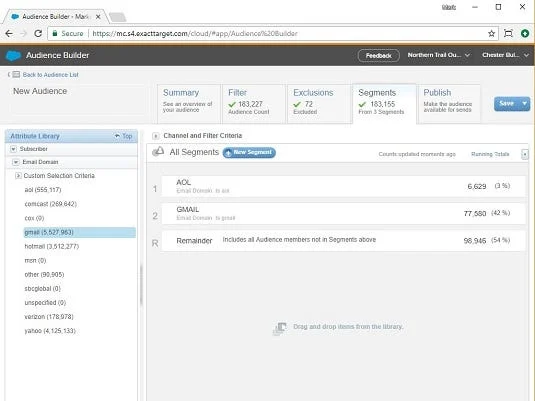Click the Feedback button

tap(379, 55)
